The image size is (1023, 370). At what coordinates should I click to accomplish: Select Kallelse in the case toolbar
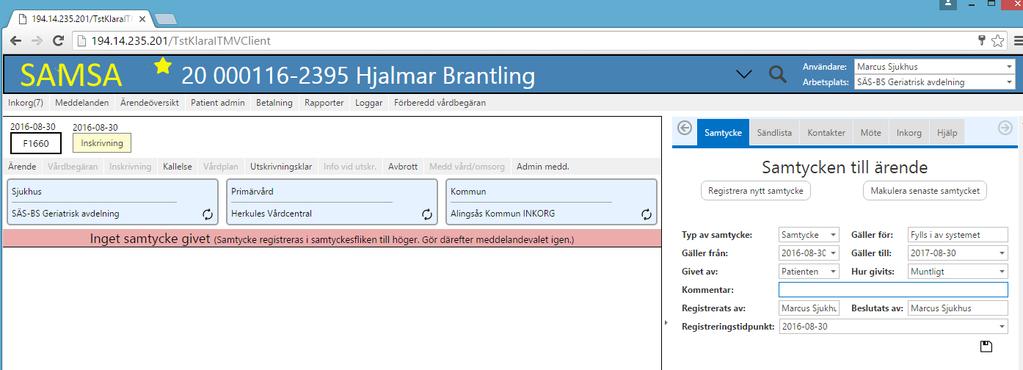(177, 167)
